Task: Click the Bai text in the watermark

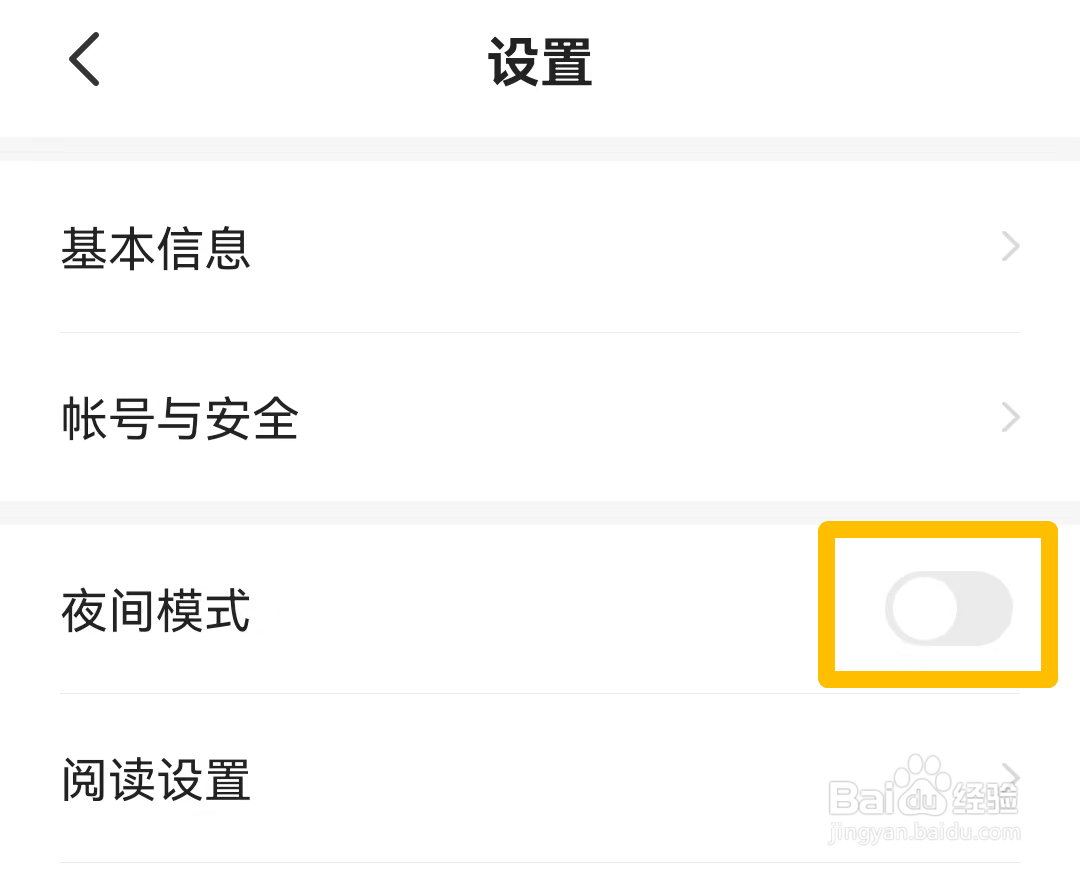Action: (858, 798)
